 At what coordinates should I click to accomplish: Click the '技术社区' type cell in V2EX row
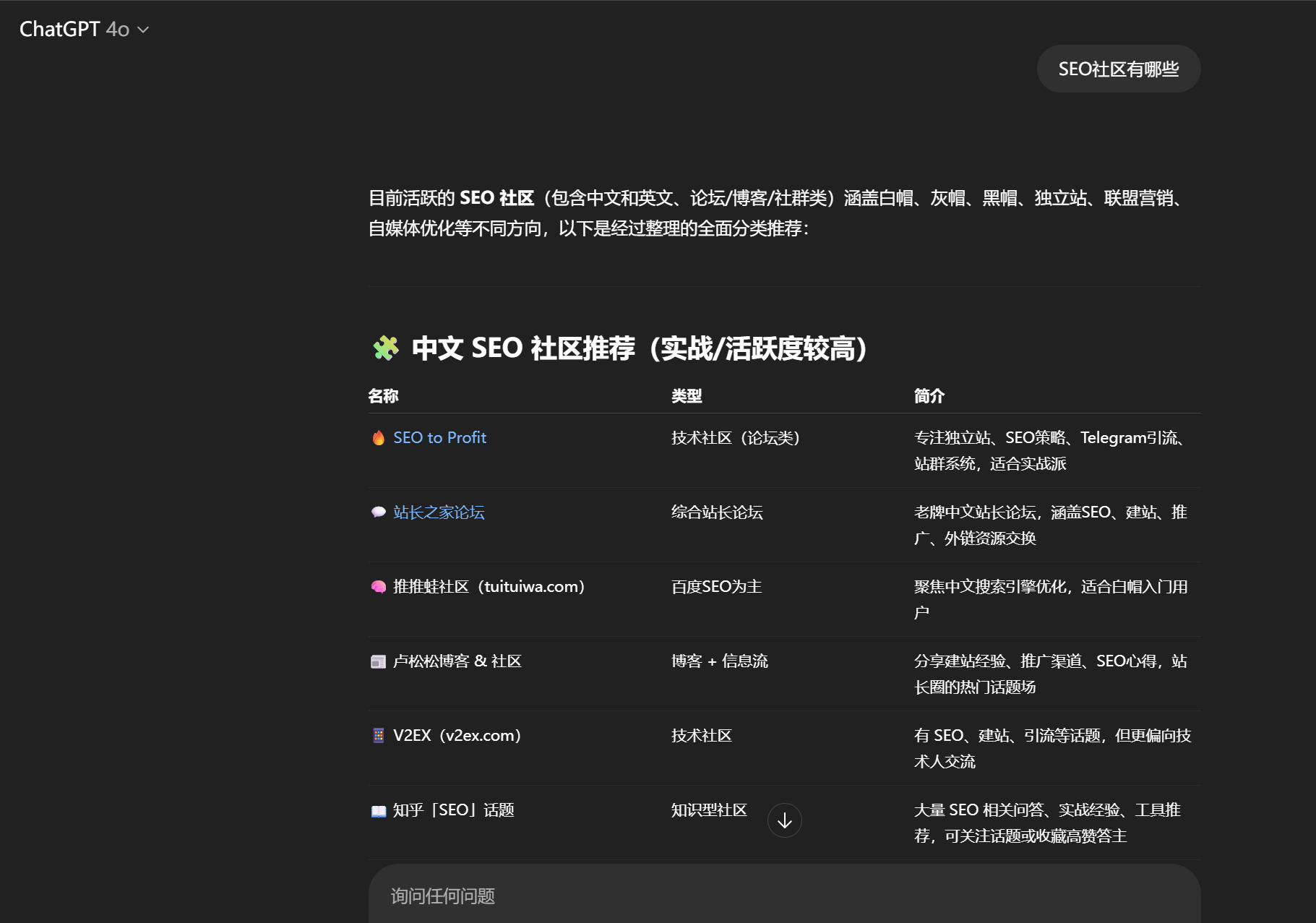702,735
